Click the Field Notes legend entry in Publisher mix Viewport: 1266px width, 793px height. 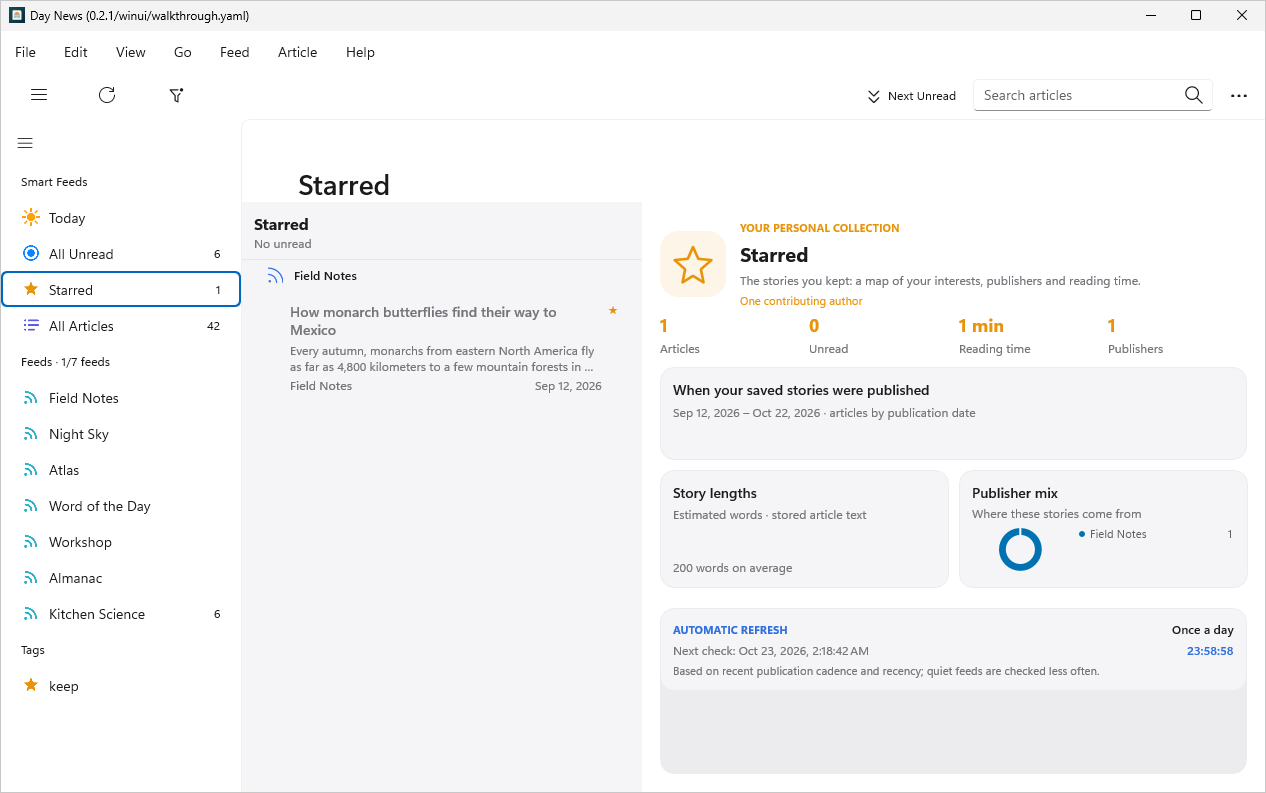coord(1118,534)
